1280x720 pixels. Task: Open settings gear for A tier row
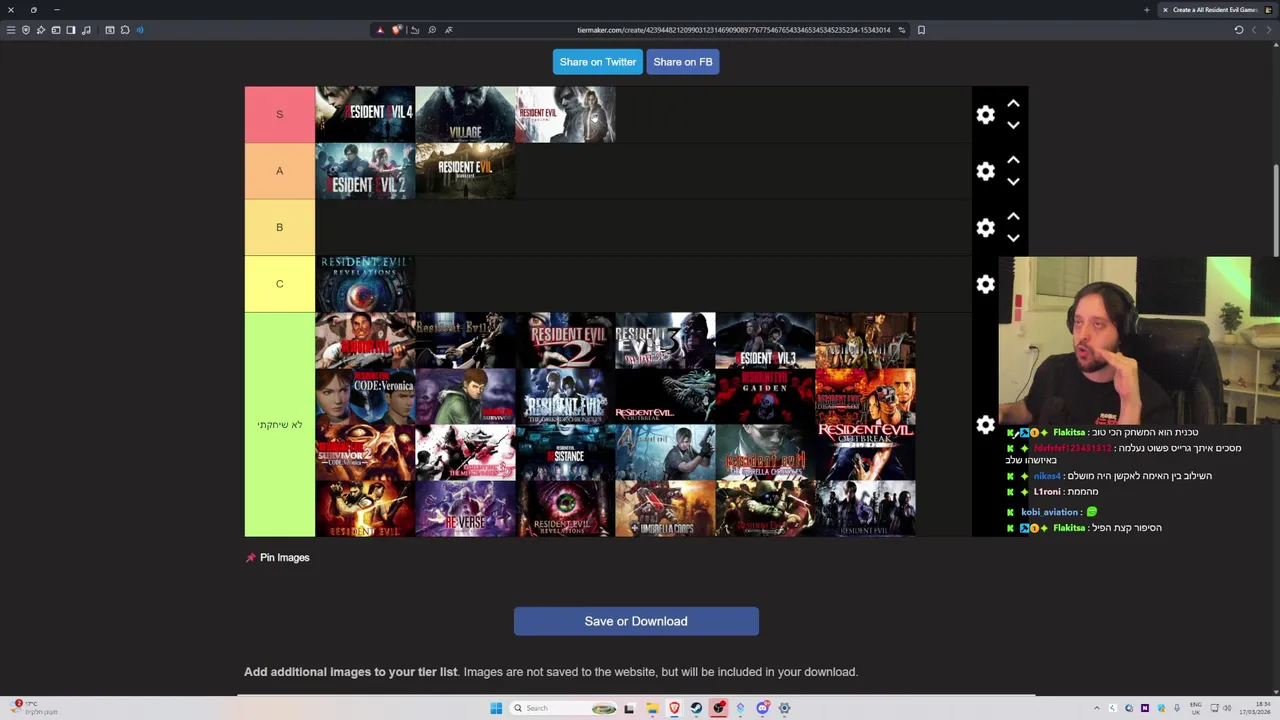(x=985, y=172)
